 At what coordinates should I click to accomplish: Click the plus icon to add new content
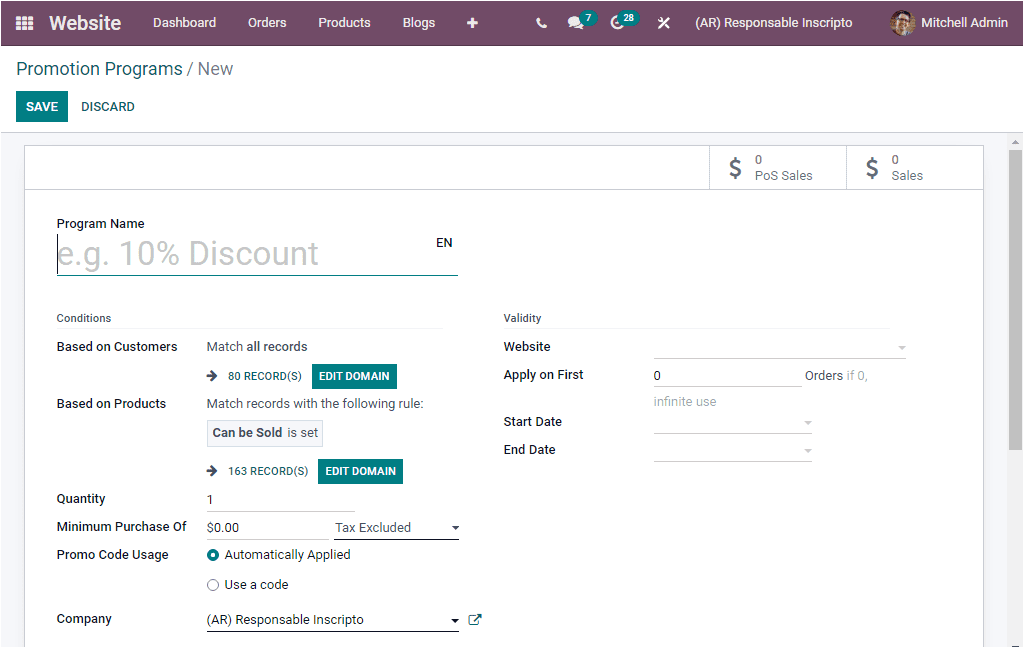point(471,22)
